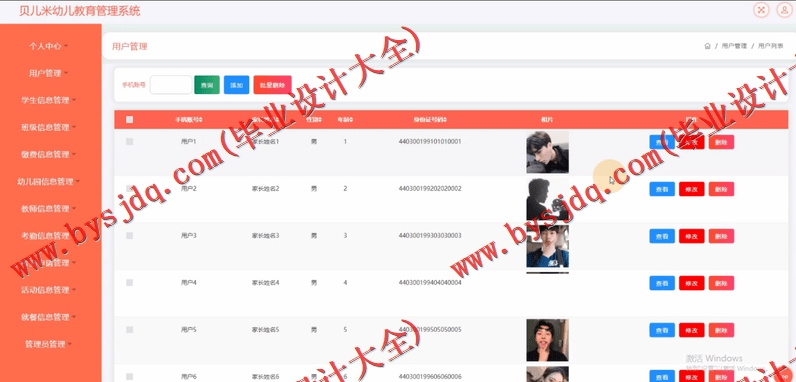The width and height of the screenshot is (796, 382).
Task: Click 删除 for the 用户2 row
Action: (721, 189)
